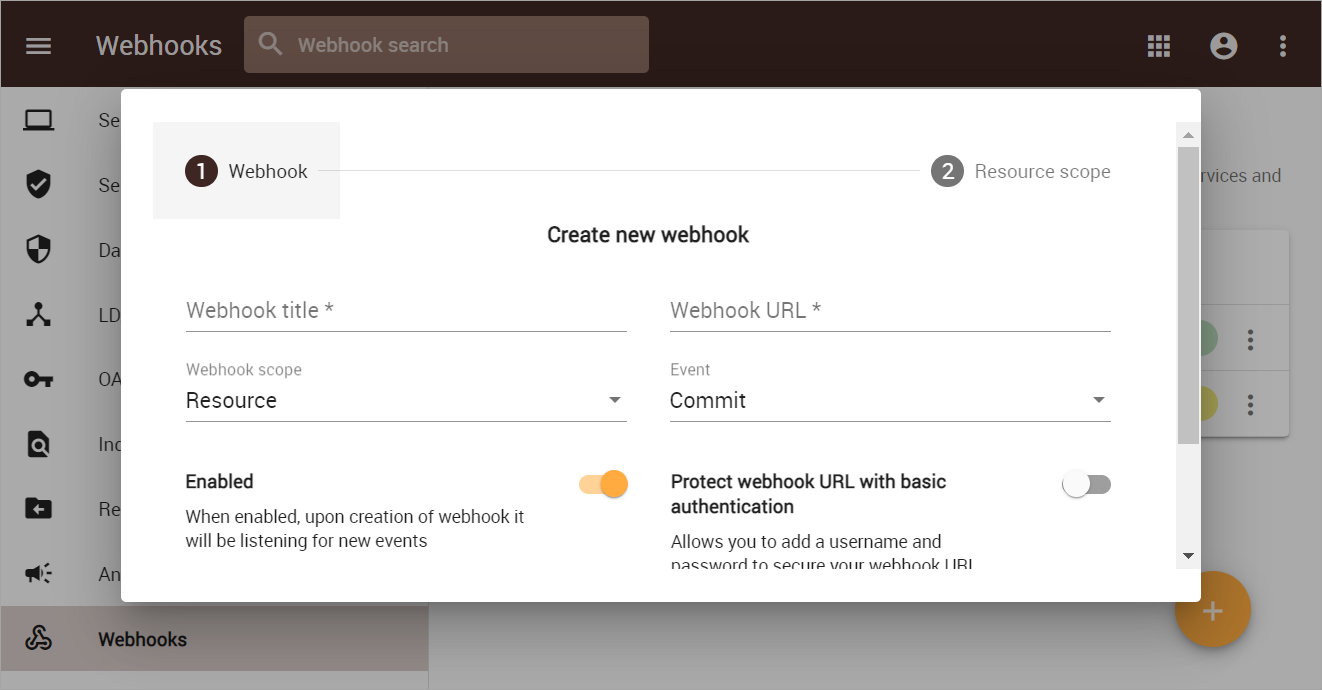This screenshot has height=690, width=1322.
Task: Select Webhooks in the sidebar
Action: click(x=142, y=640)
